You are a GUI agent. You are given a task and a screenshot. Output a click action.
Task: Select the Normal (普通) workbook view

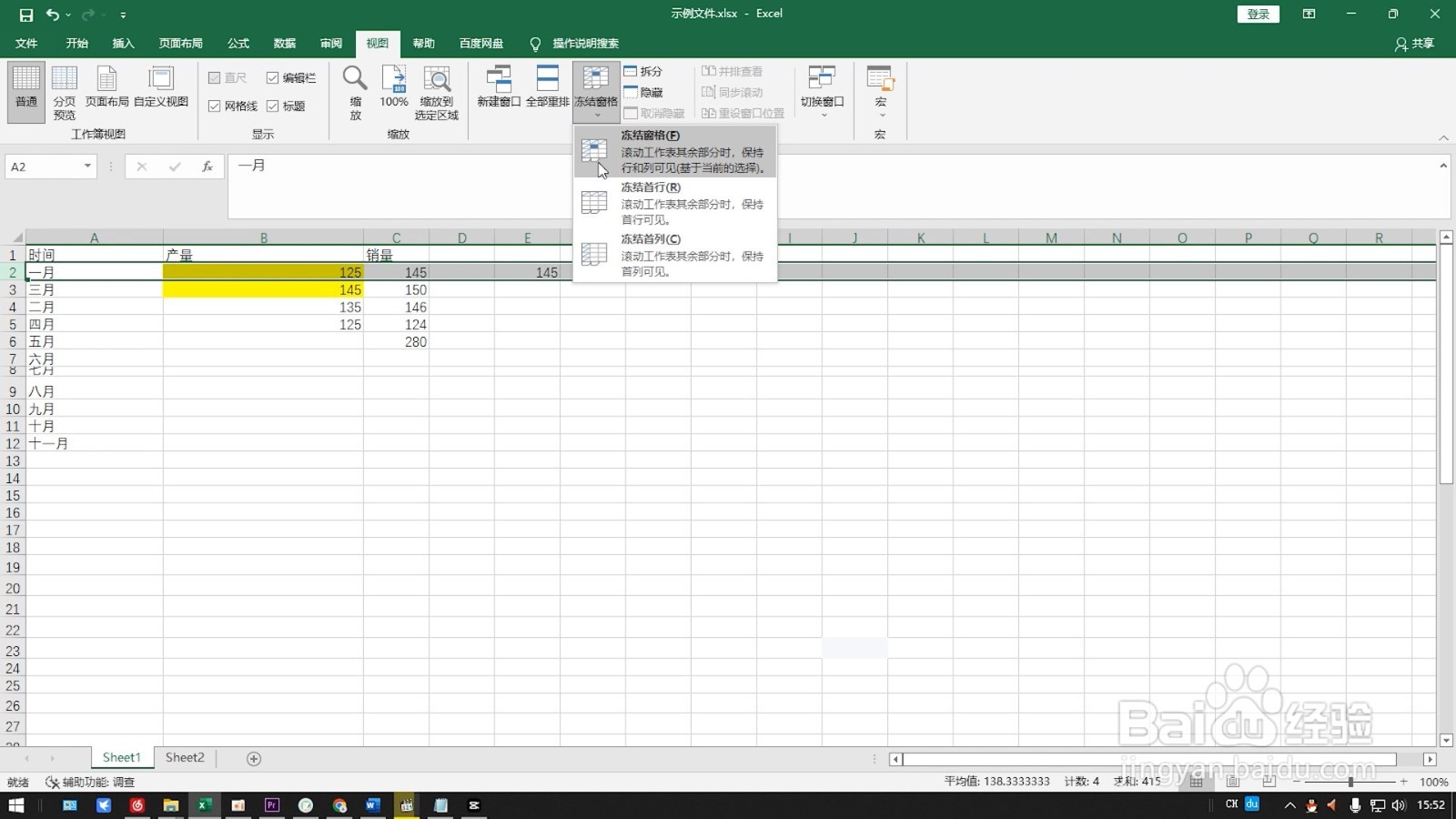click(x=26, y=92)
